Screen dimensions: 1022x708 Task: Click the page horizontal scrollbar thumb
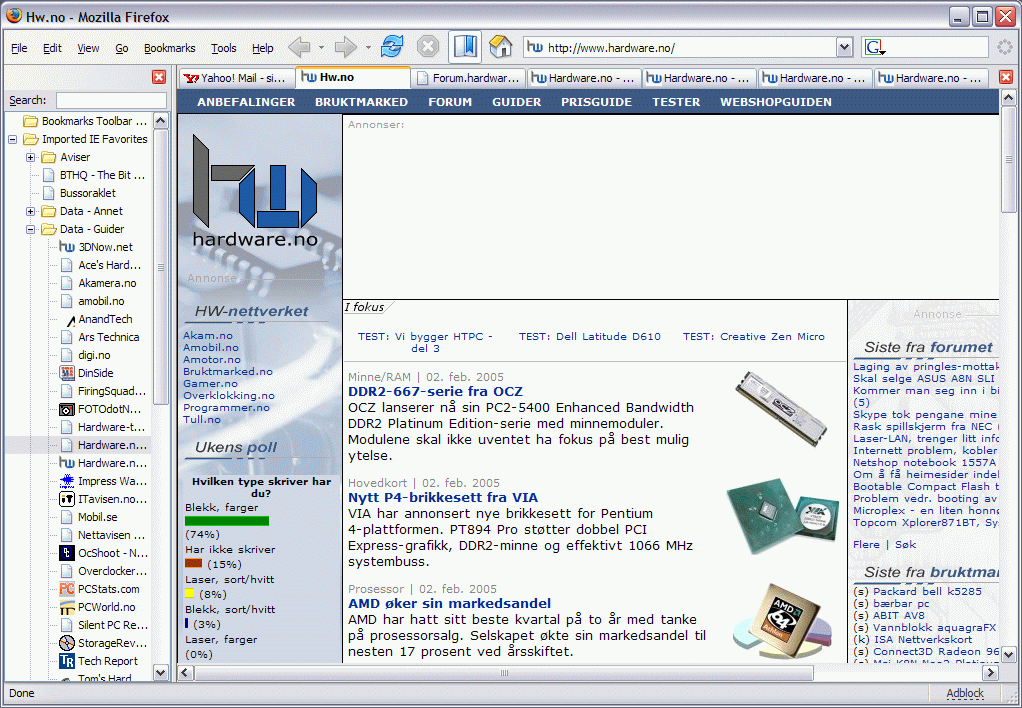click(x=504, y=673)
